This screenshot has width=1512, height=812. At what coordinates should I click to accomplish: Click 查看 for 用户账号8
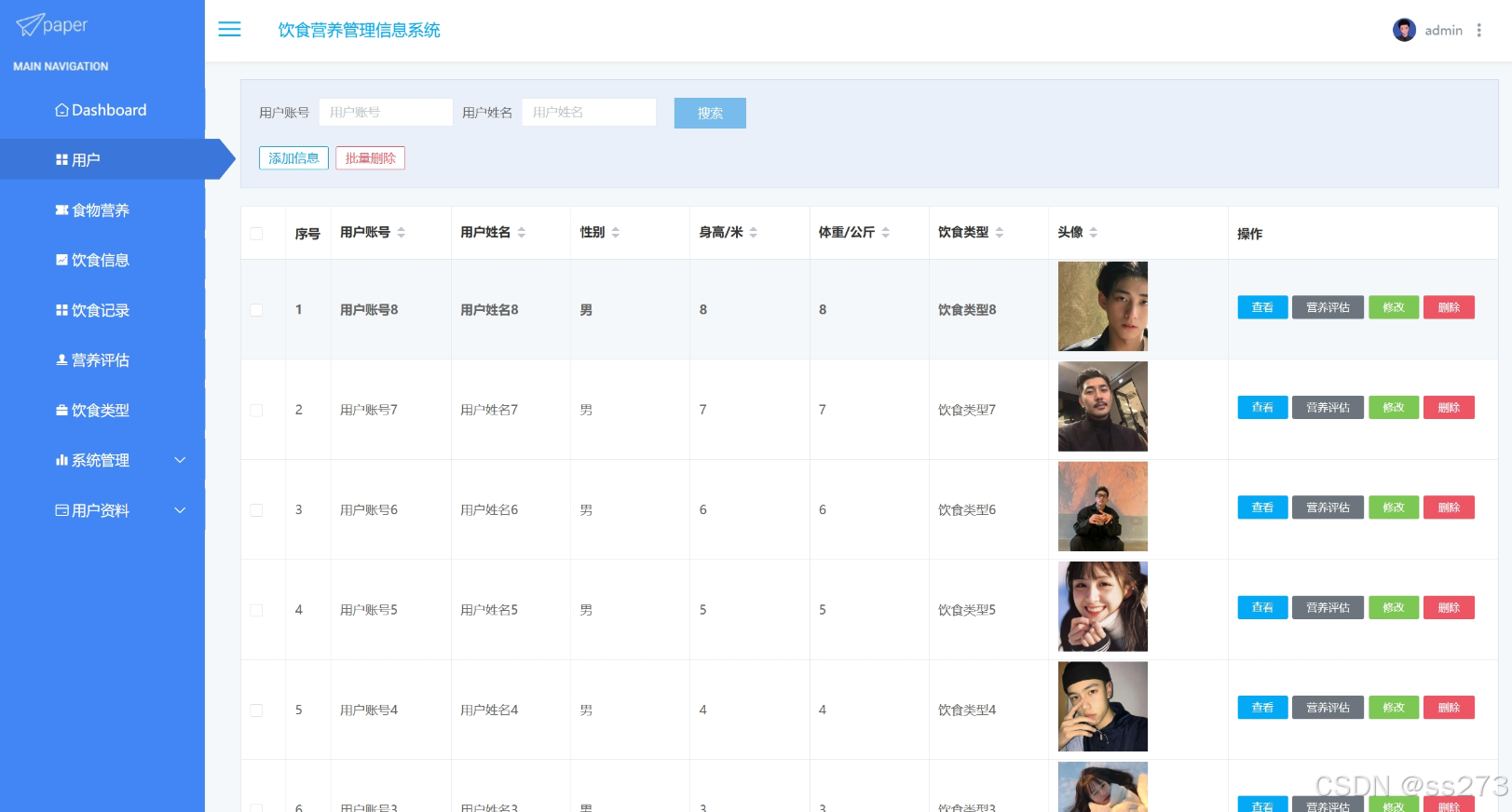tap(1262, 307)
